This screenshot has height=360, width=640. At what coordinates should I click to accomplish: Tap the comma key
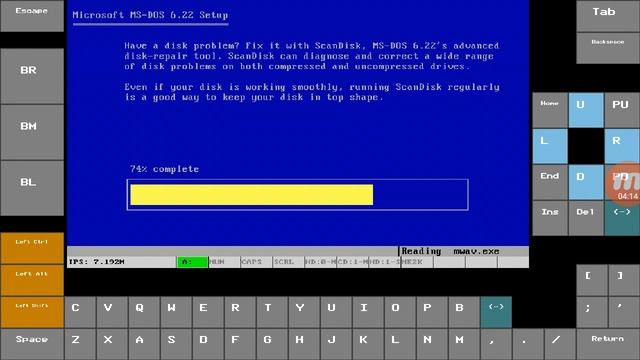(x=496, y=344)
